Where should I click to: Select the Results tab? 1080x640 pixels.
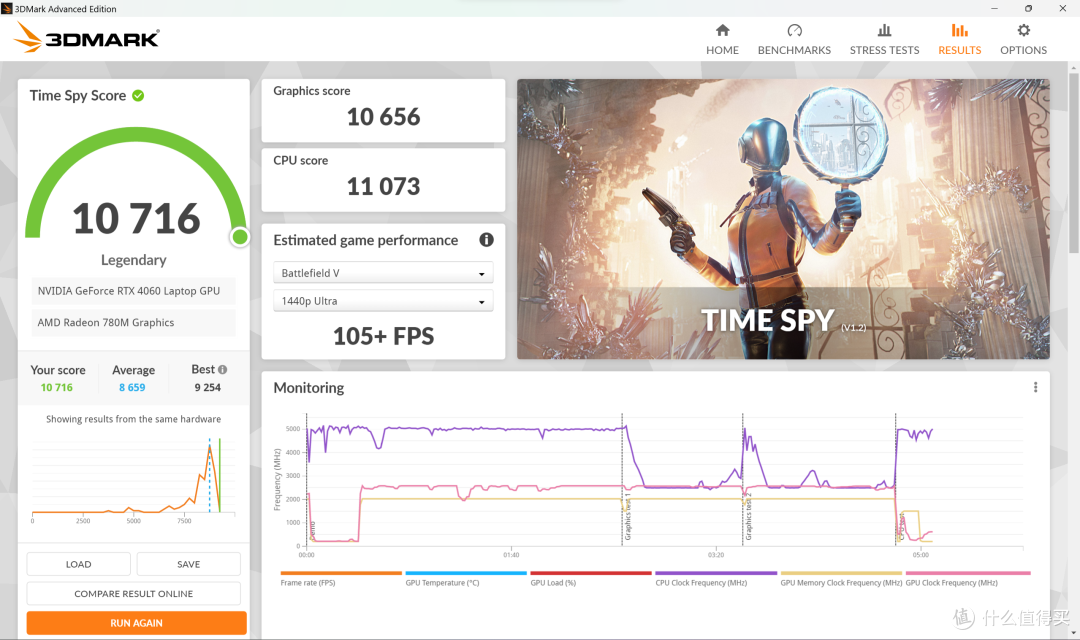[x=959, y=39]
